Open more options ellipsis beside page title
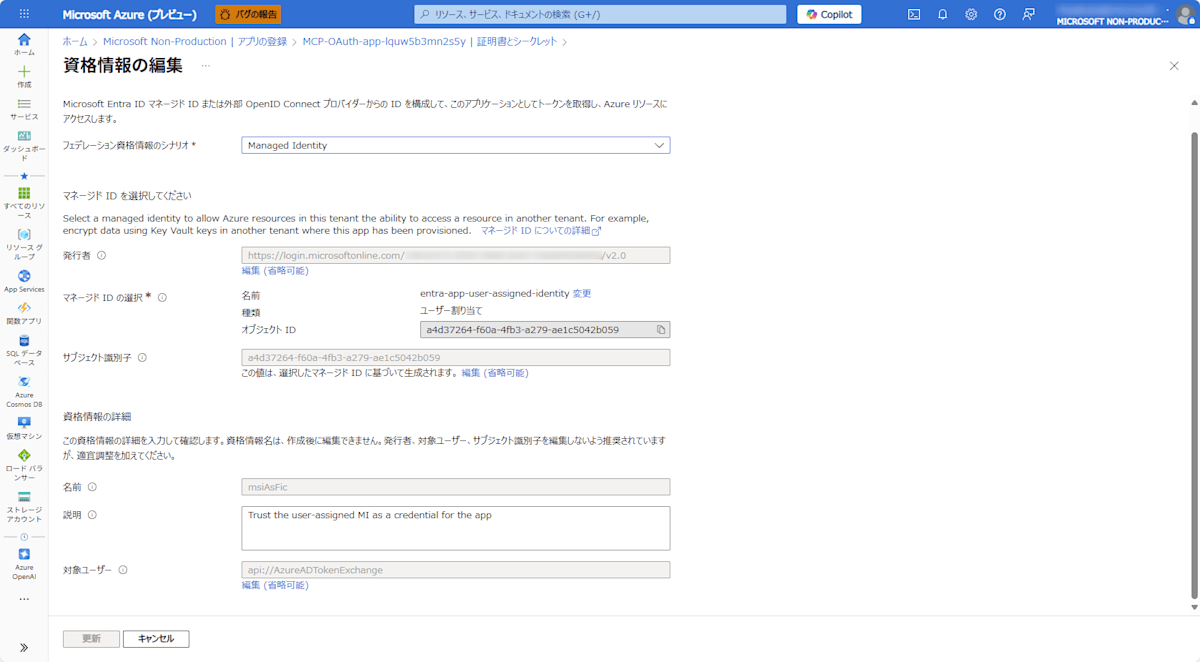Screen dimensions: 1200x662 (x=206, y=66)
